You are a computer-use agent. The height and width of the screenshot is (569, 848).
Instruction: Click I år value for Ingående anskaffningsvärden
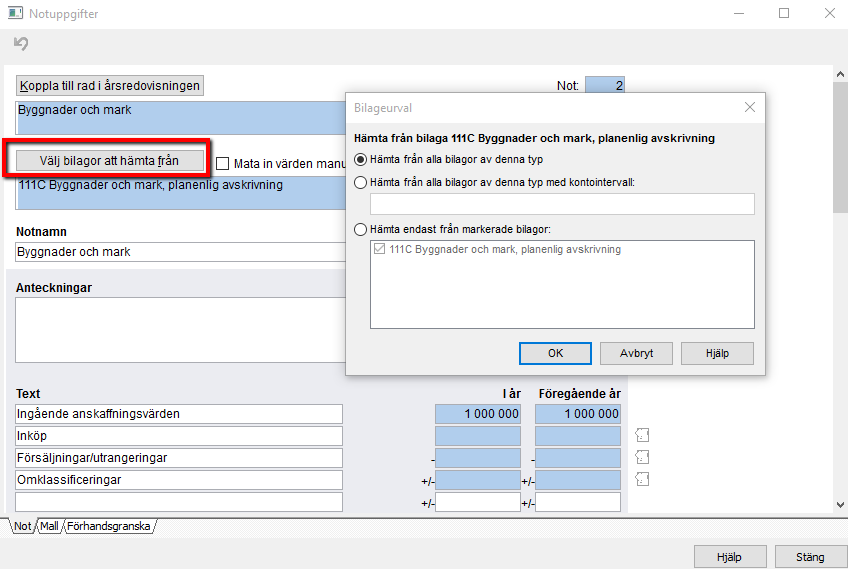tap(478, 414)
